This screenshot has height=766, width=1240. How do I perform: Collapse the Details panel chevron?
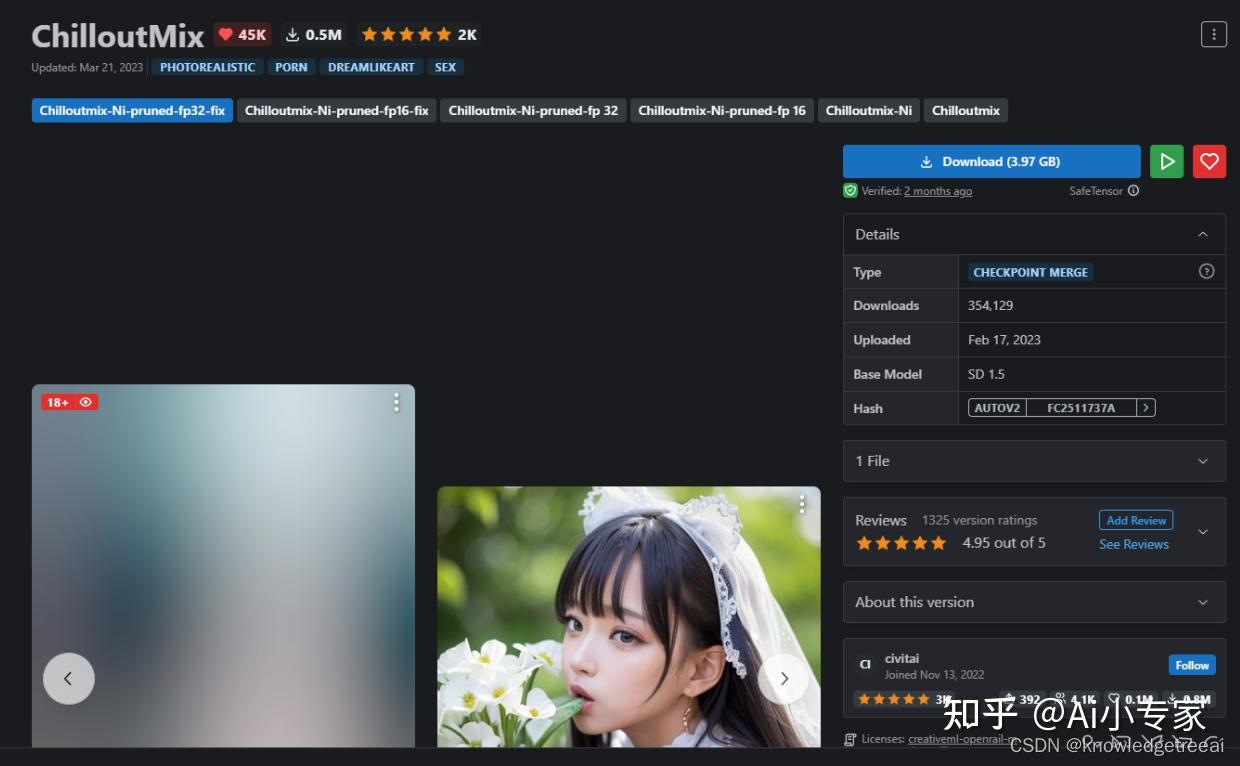(x=1204, y=233)
